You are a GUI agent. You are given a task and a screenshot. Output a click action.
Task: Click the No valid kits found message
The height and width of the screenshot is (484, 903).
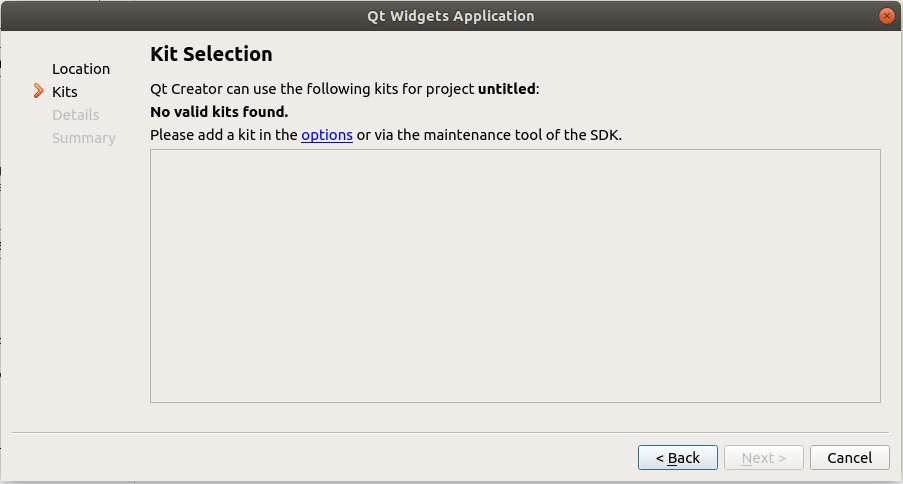coord(219,112)
